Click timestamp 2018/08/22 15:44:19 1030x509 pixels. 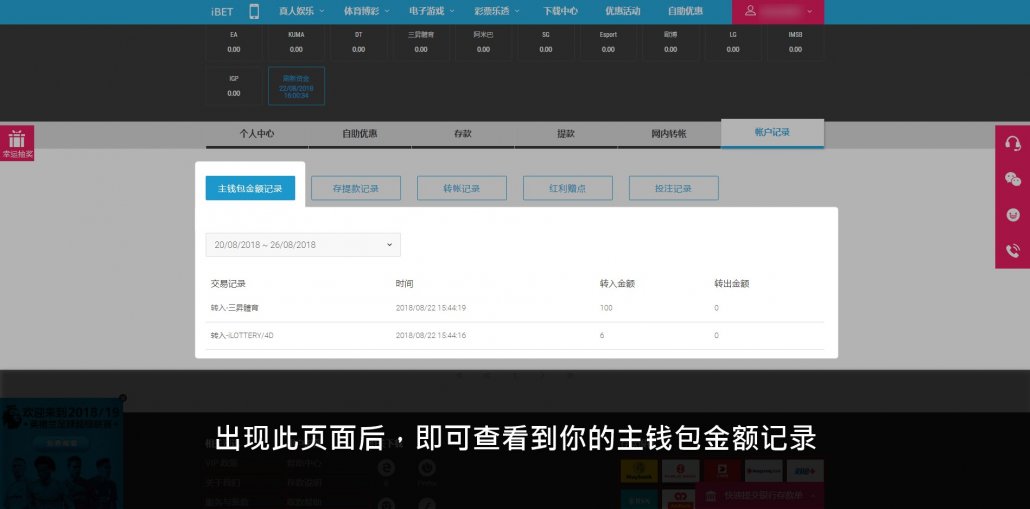pos(431,308)
